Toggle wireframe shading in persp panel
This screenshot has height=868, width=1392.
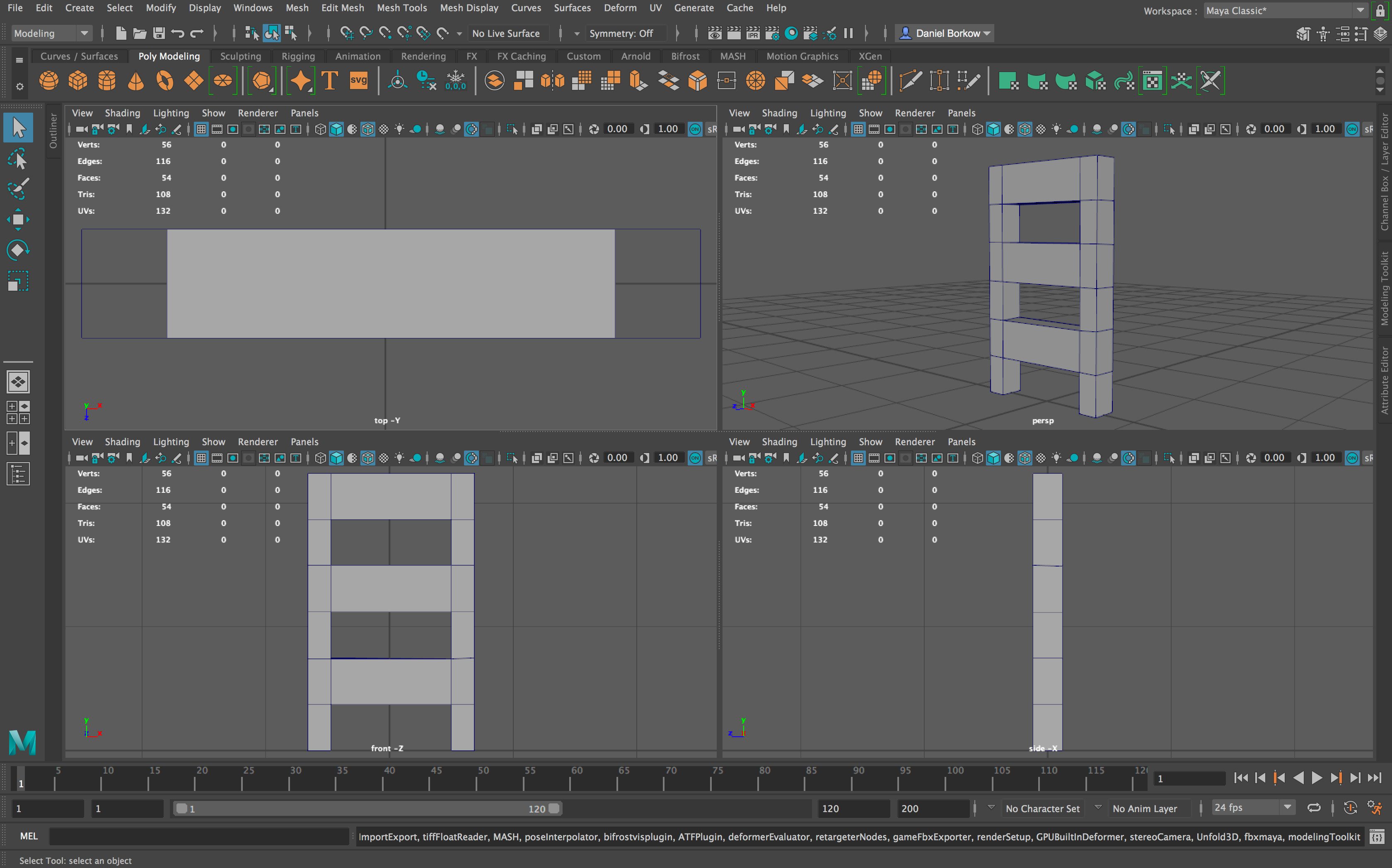pos(977,129)
